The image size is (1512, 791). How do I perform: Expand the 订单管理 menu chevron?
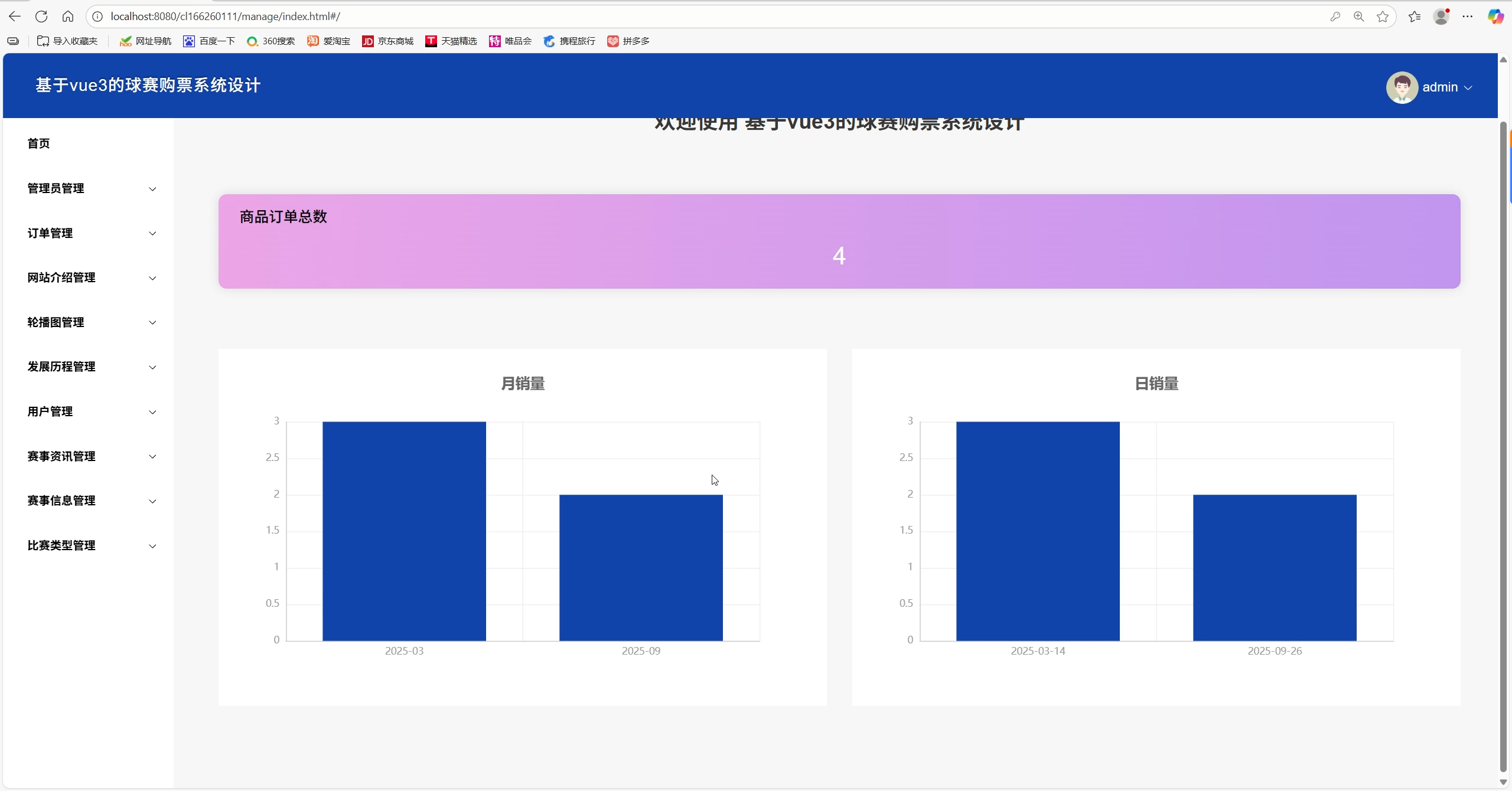(x=152, y=234)
